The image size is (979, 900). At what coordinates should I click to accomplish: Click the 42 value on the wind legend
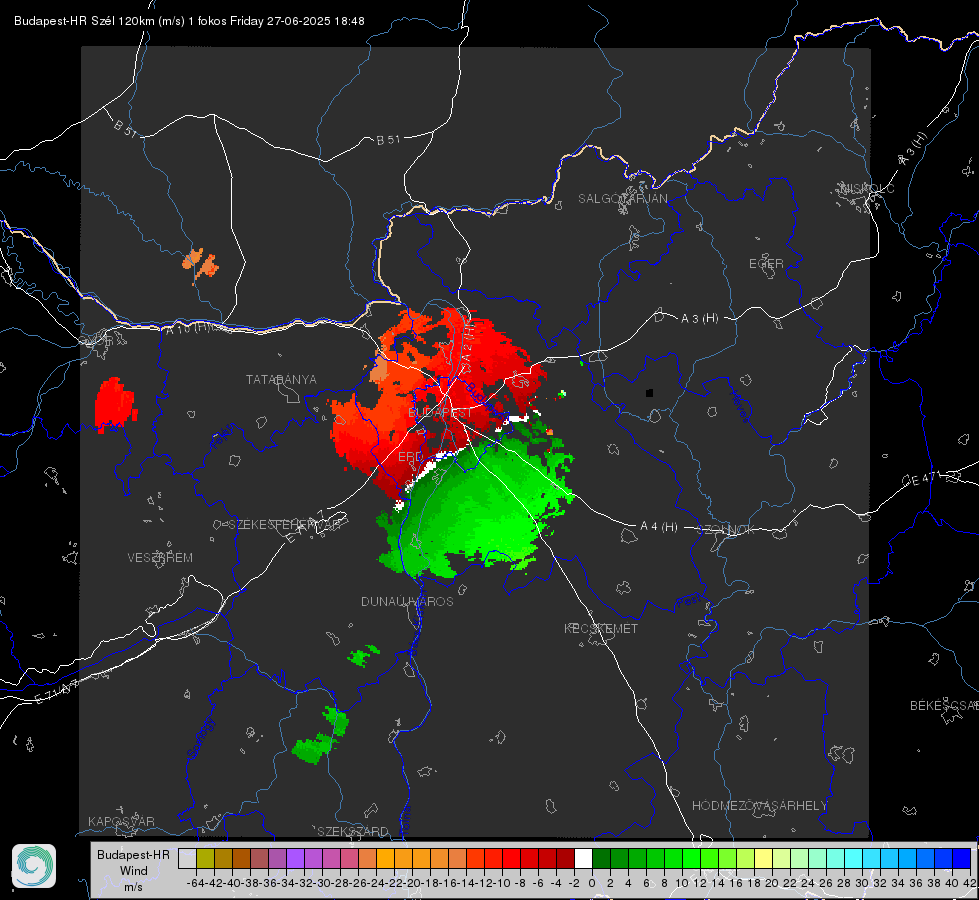(969, 883)
